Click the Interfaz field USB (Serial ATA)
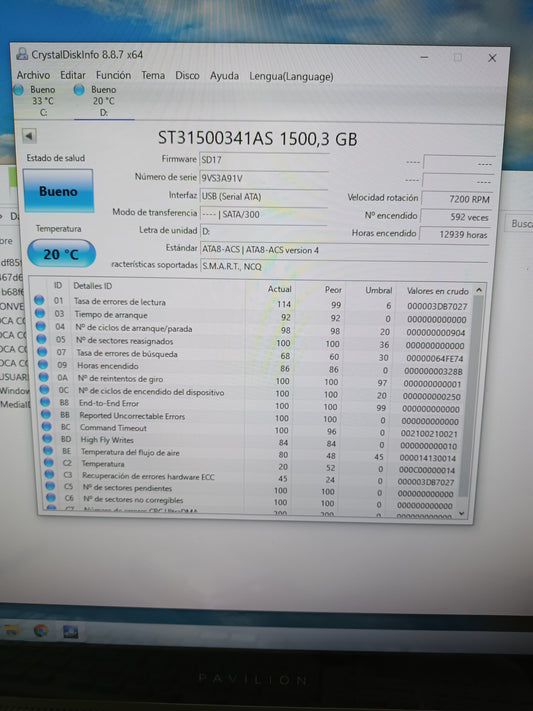 click(x=263, y=196)
